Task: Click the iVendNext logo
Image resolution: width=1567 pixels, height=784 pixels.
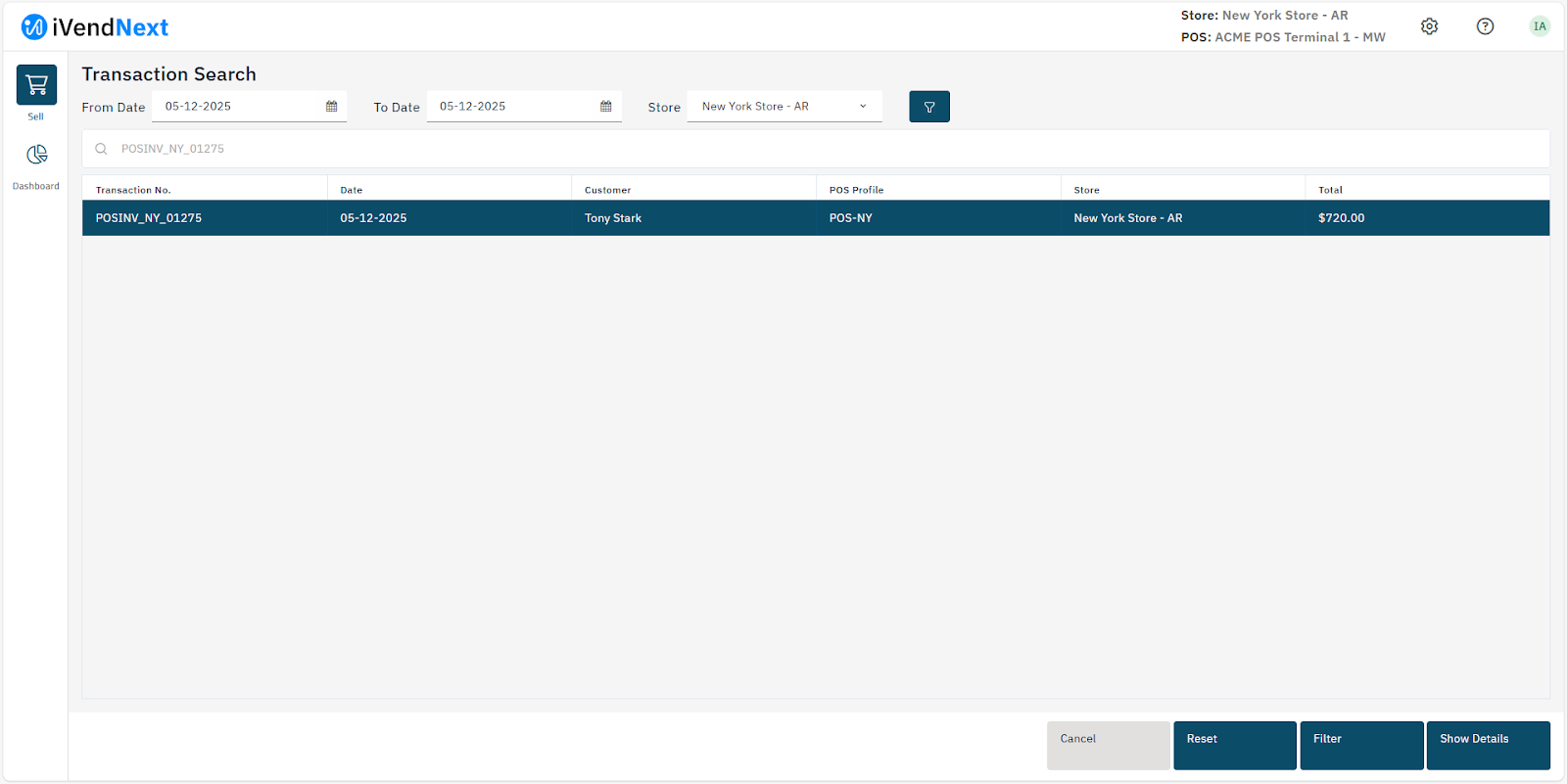Action: point(95,27)
